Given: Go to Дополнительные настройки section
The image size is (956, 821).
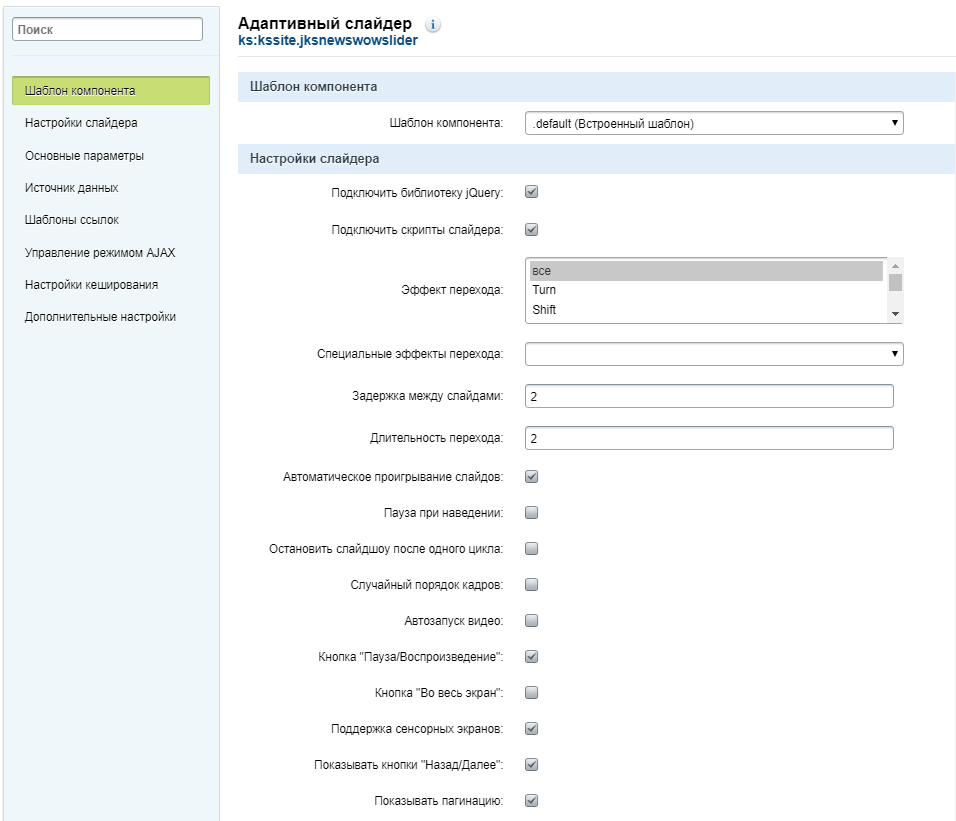Looking at the screenshot, I should click(100, 317).
